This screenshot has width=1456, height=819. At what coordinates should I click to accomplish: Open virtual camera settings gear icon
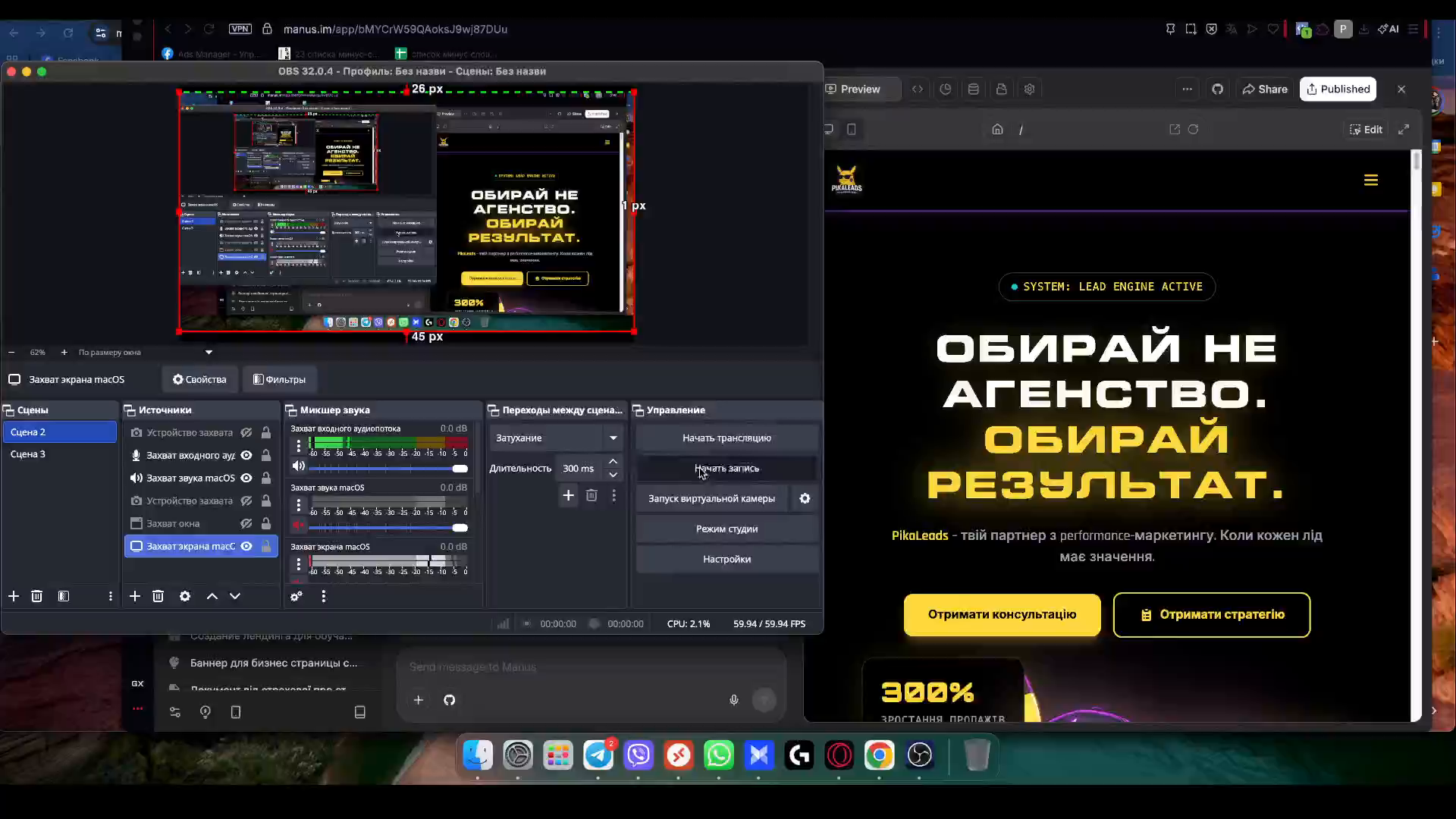pyautogui.click(x=805, y=498)
